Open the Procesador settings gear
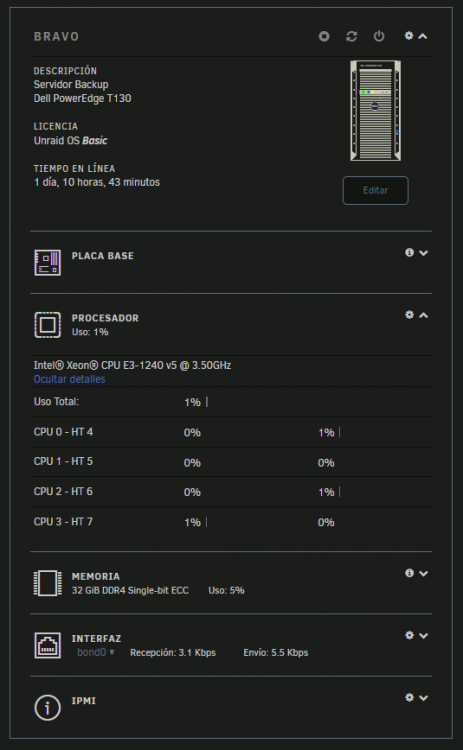The image size is (463, 750). point(409,314)
